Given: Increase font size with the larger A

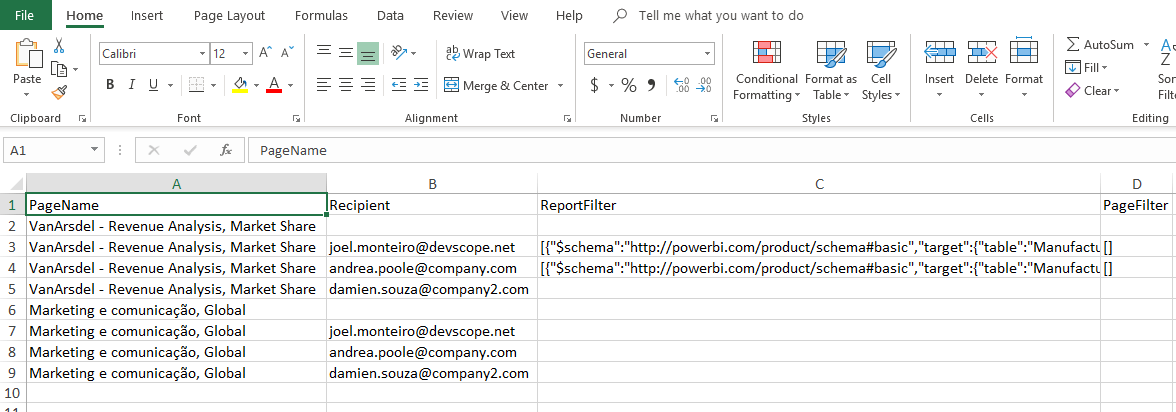Looking at the screenshot, I should [266, 53].
